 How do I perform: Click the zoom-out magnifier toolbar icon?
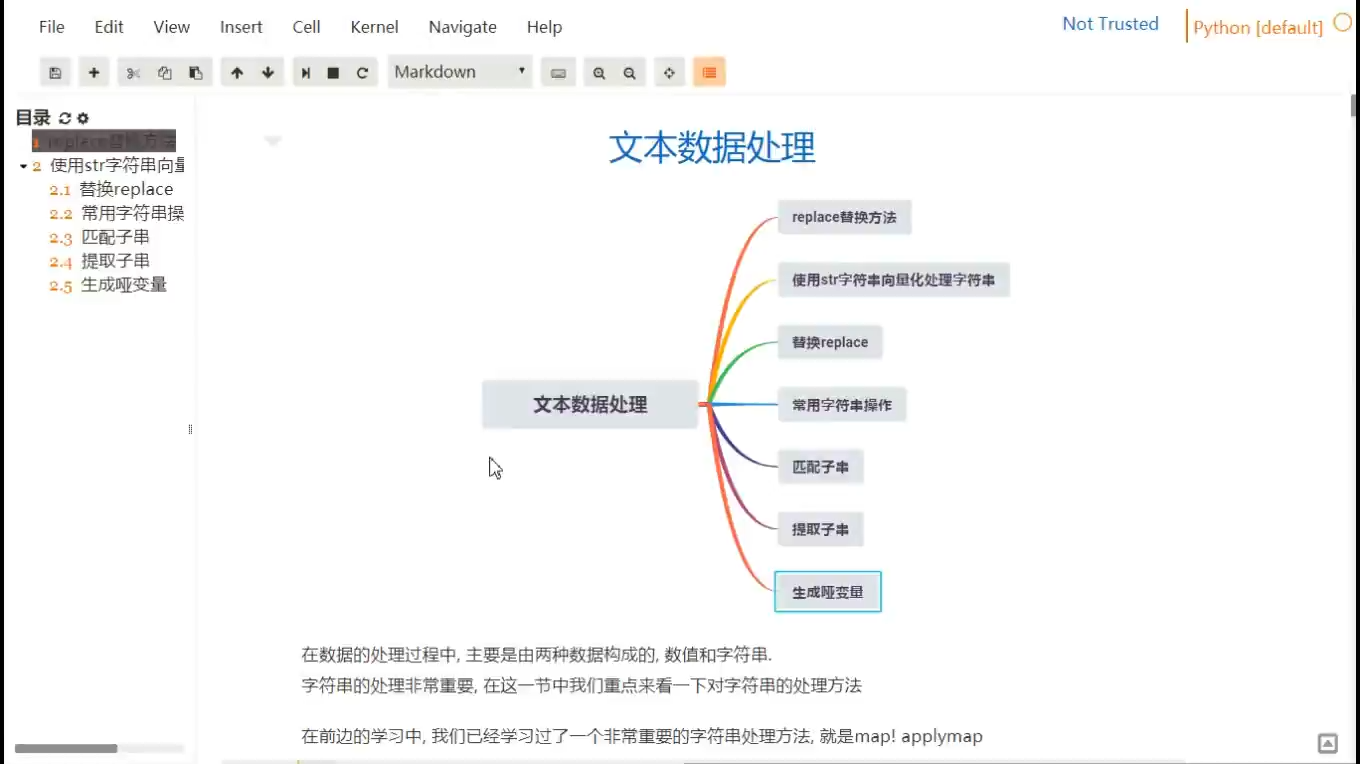629,73
